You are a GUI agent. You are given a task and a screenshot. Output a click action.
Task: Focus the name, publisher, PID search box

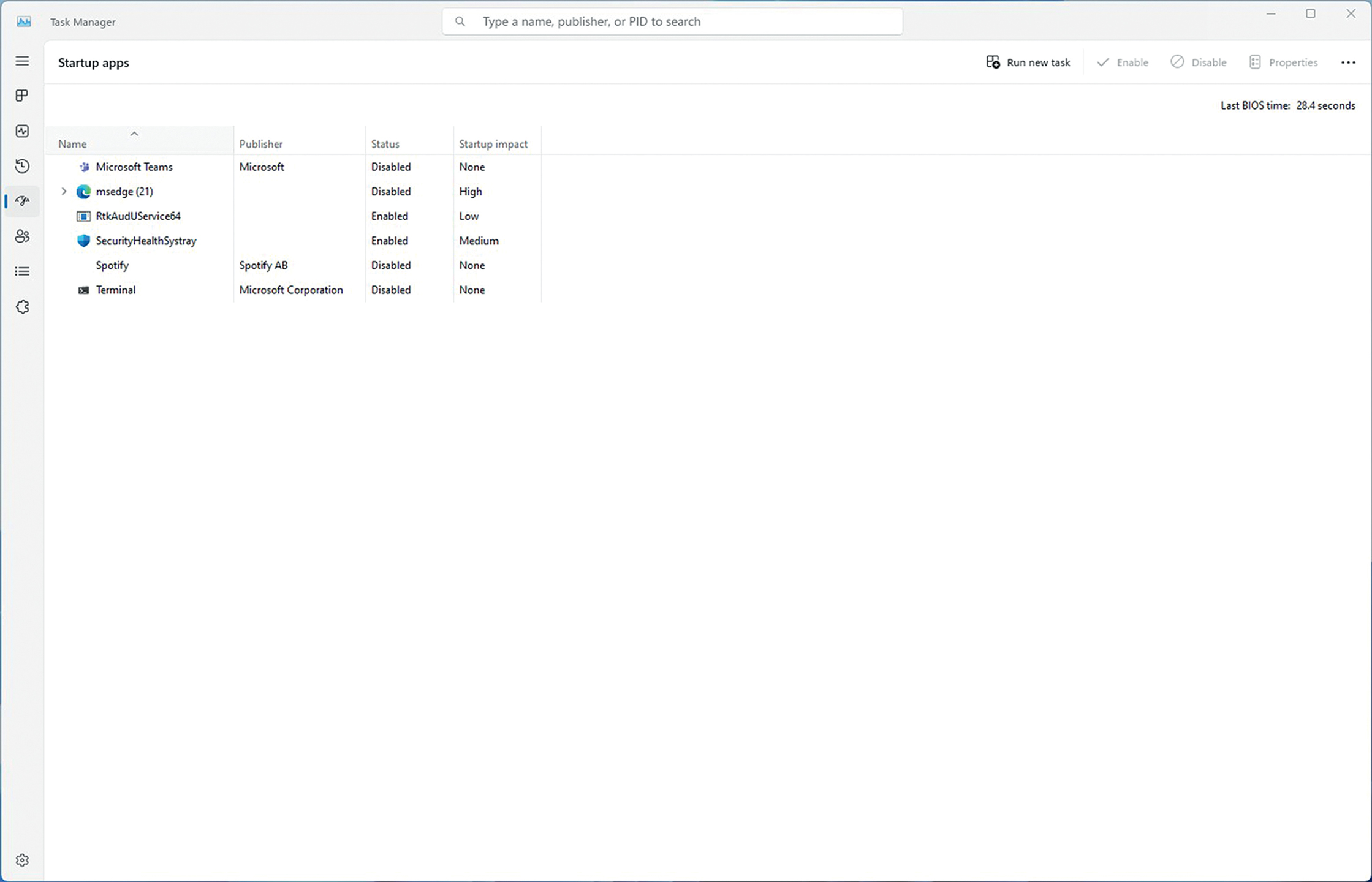click(672, 21)
